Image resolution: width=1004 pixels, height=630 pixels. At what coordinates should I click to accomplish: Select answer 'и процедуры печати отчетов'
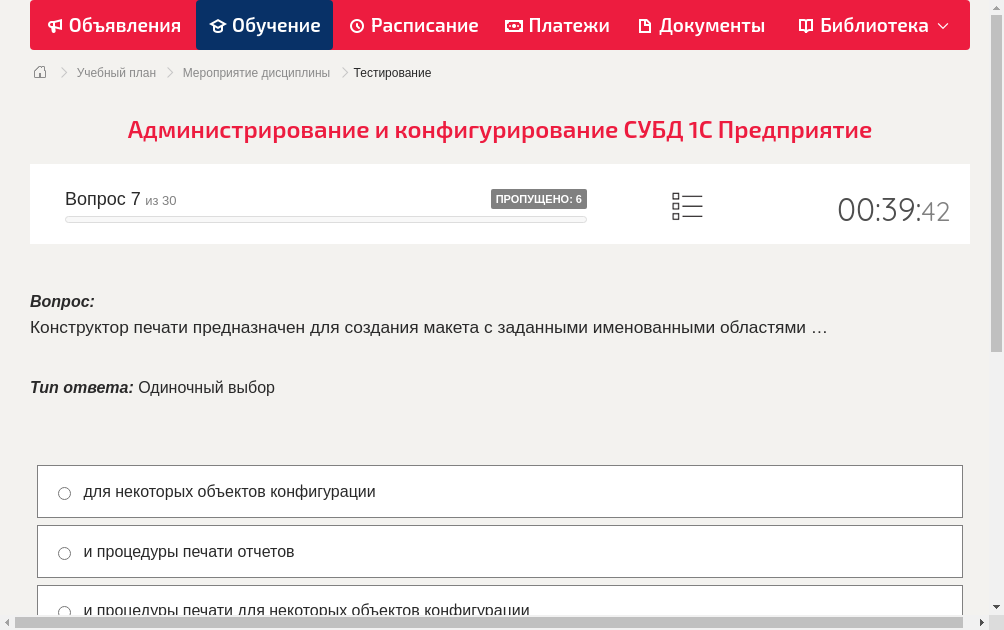(64, 553)
